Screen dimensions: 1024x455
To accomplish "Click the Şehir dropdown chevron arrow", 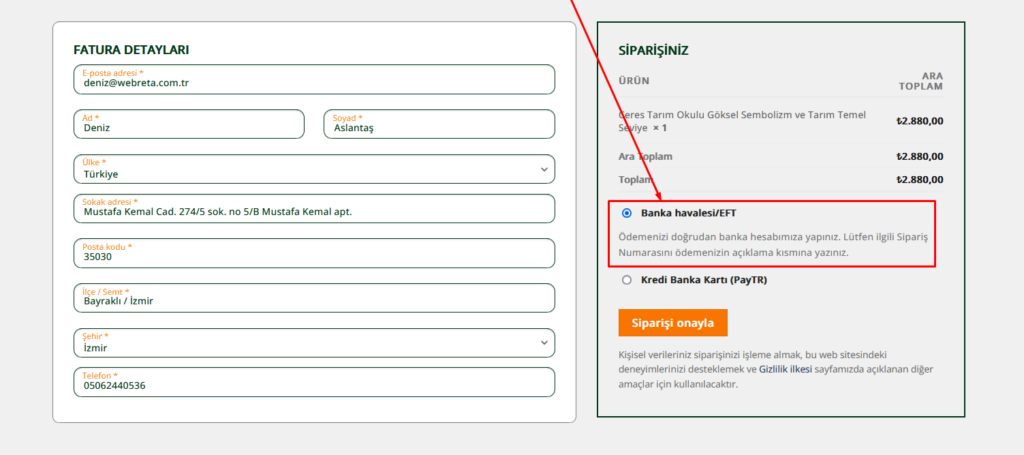I will pos(544,342).
